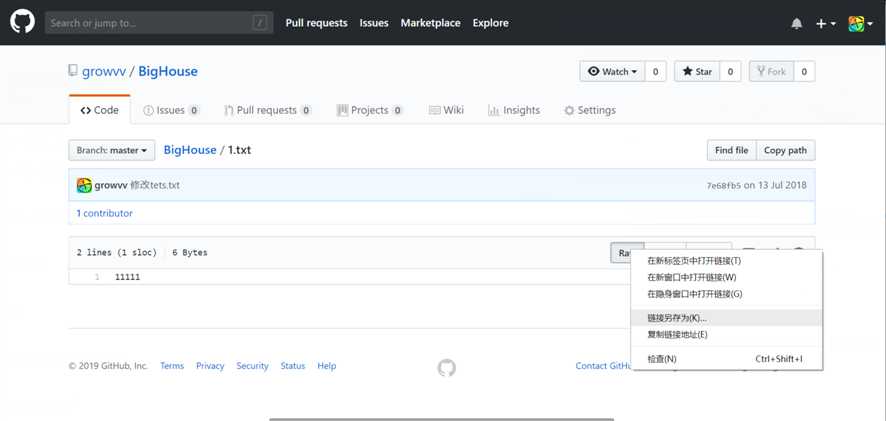Star the repository
The image size is (886, 421).
tap(697, 72)
